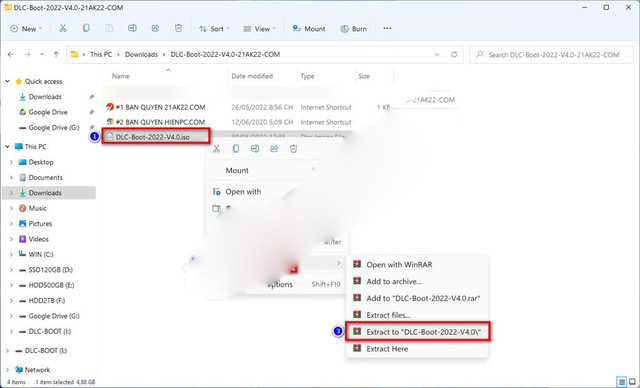The width and height of the screenshot is (640, 388).
Task: Select the file #2 BAN QUYEN HIENPC.COM
Action: 160,122
